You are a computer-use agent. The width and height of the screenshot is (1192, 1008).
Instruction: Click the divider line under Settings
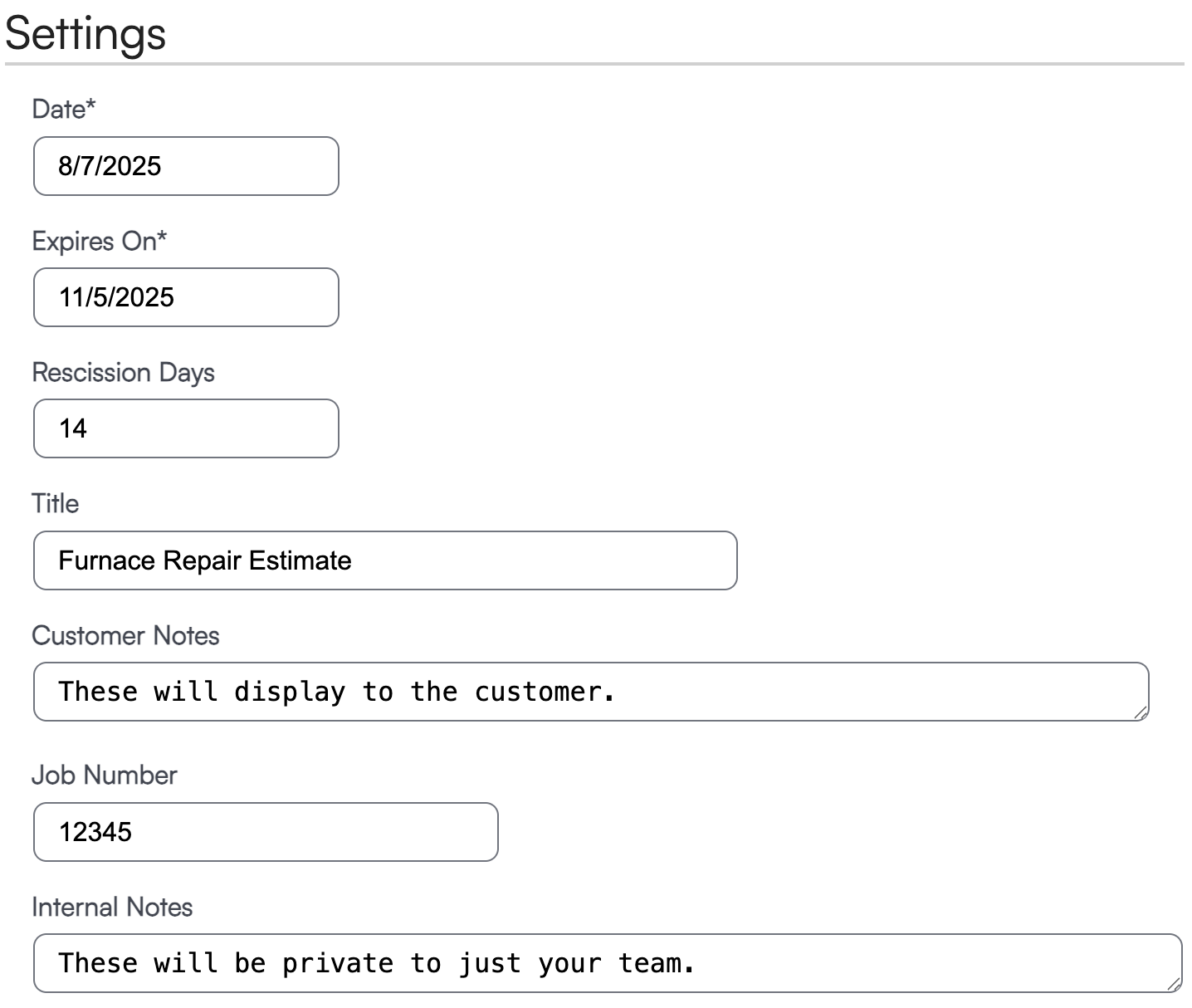pyautogui.click(x=594, y=64)
